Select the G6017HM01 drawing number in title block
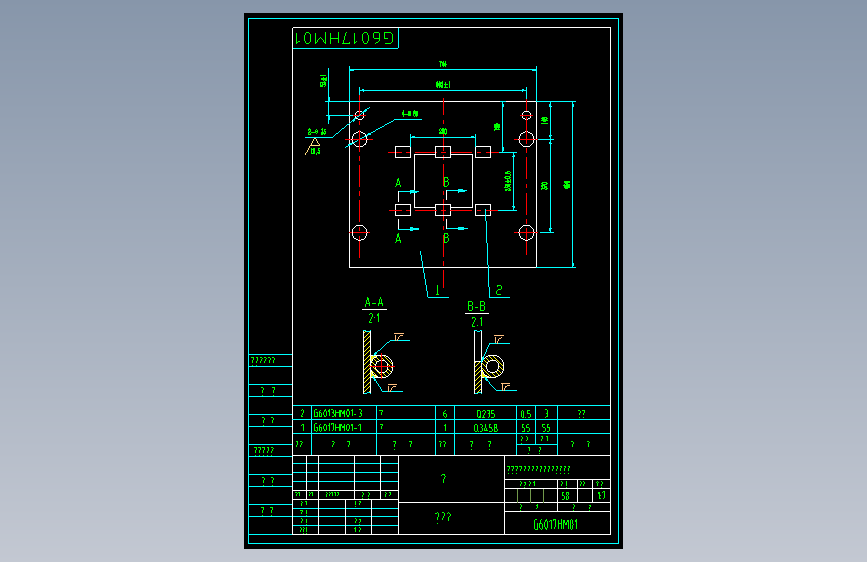This screenshot has width=867, height=562. coord(555,524)
